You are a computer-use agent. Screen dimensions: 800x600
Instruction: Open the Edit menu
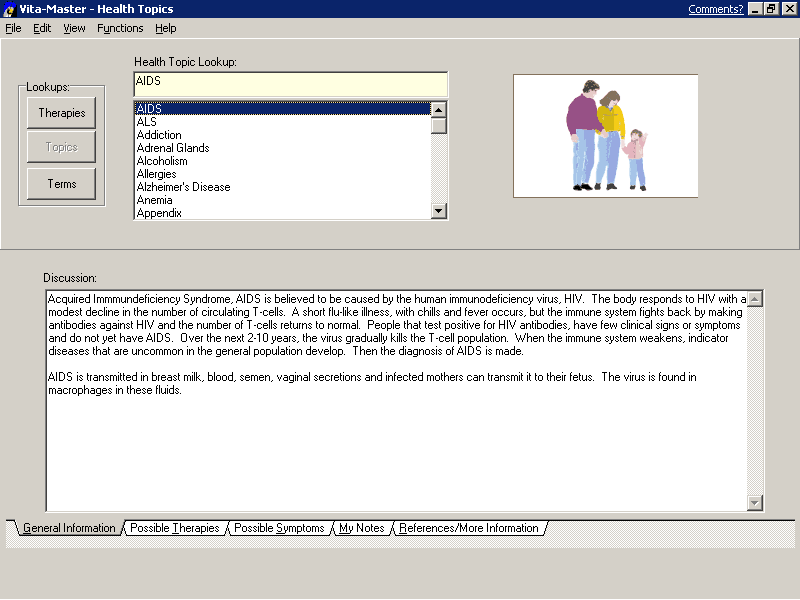[x=42, y=28]
